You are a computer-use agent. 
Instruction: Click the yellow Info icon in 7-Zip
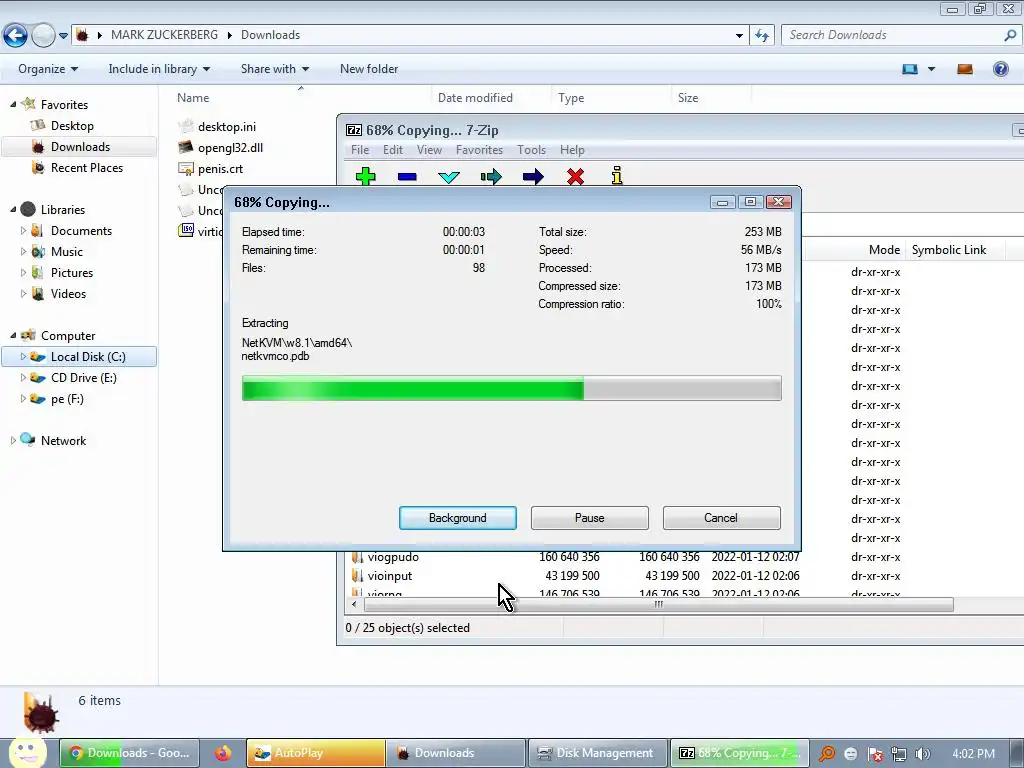coord(617,176)
